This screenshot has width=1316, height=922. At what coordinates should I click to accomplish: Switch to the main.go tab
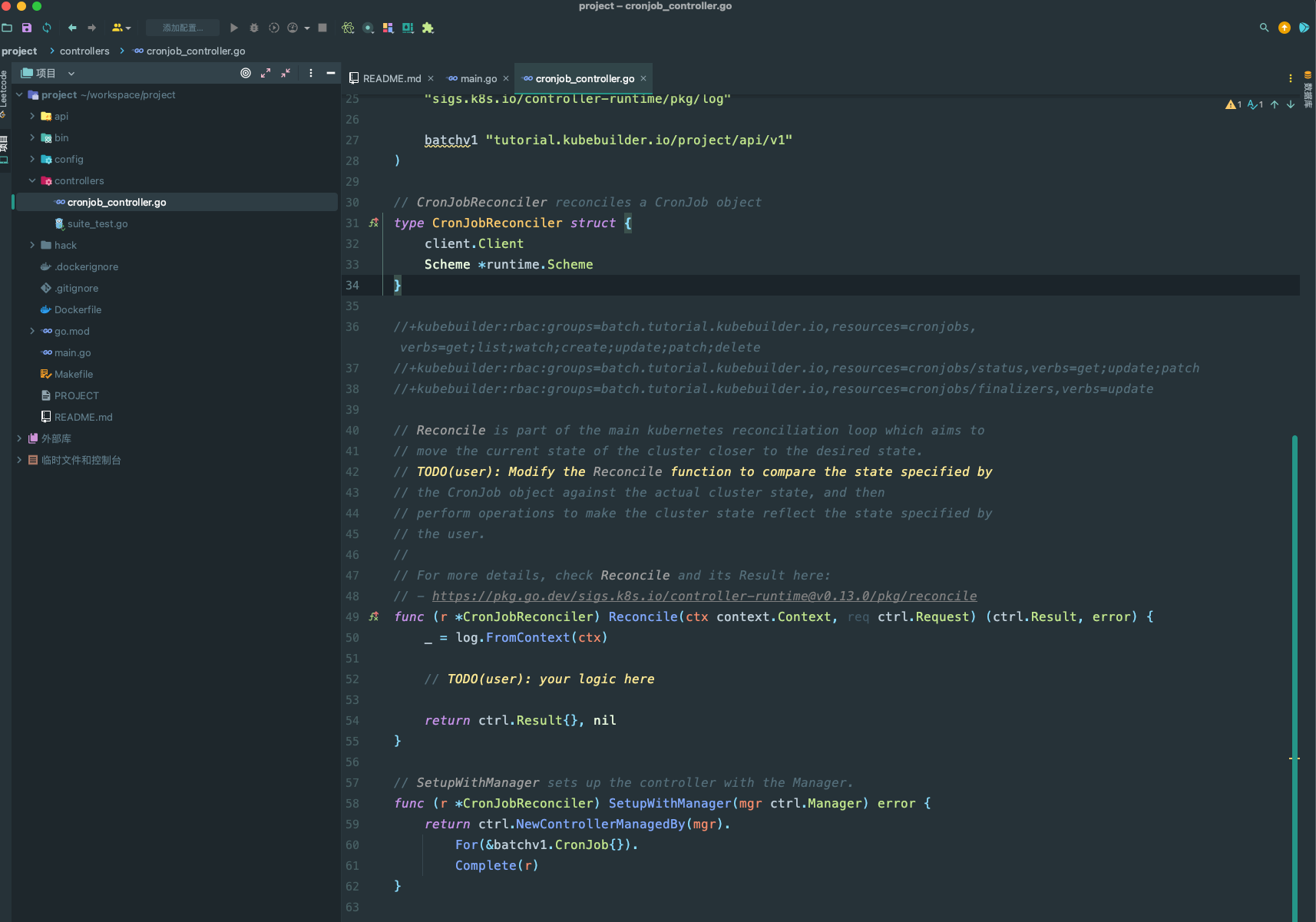click(x=478, y=78)
